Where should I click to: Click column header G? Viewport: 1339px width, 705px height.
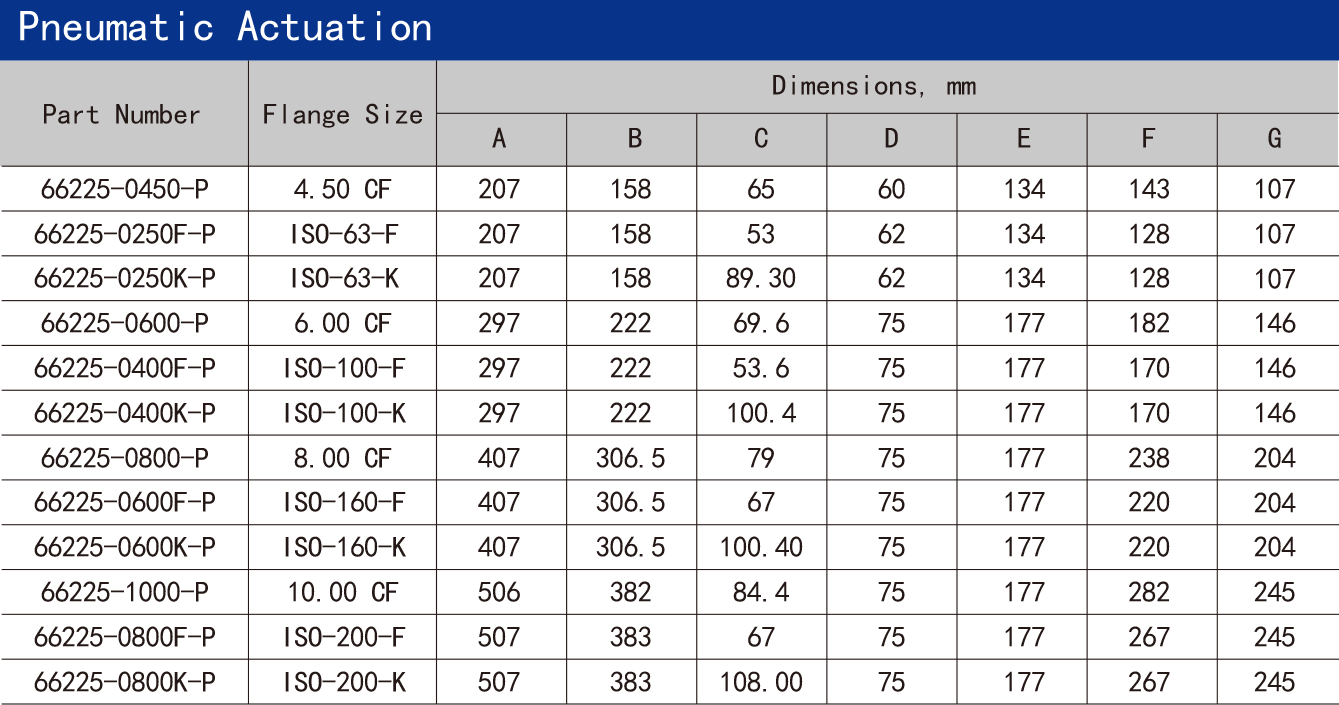[x=1274, y=139]
